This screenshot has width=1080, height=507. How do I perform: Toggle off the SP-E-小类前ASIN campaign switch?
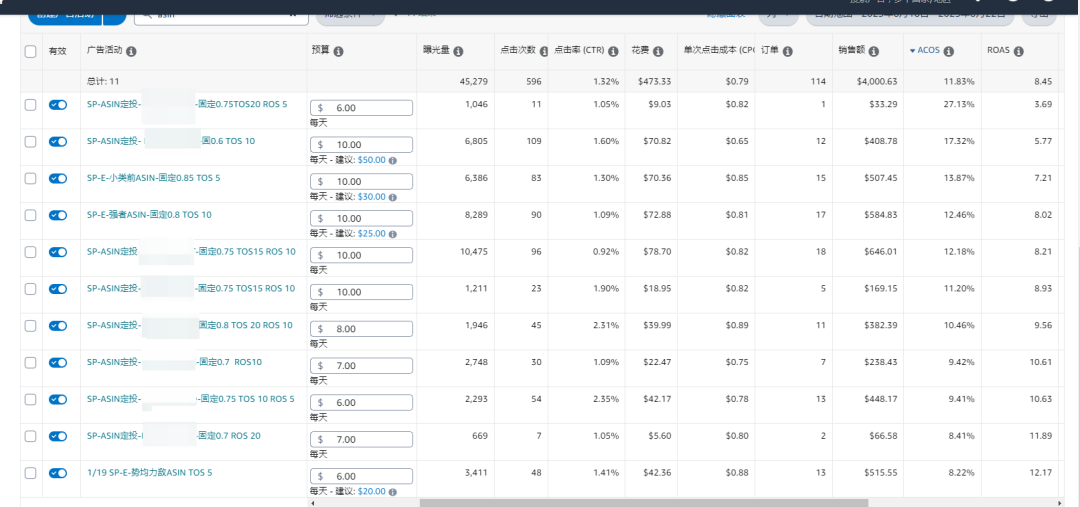tap(58, 178)
